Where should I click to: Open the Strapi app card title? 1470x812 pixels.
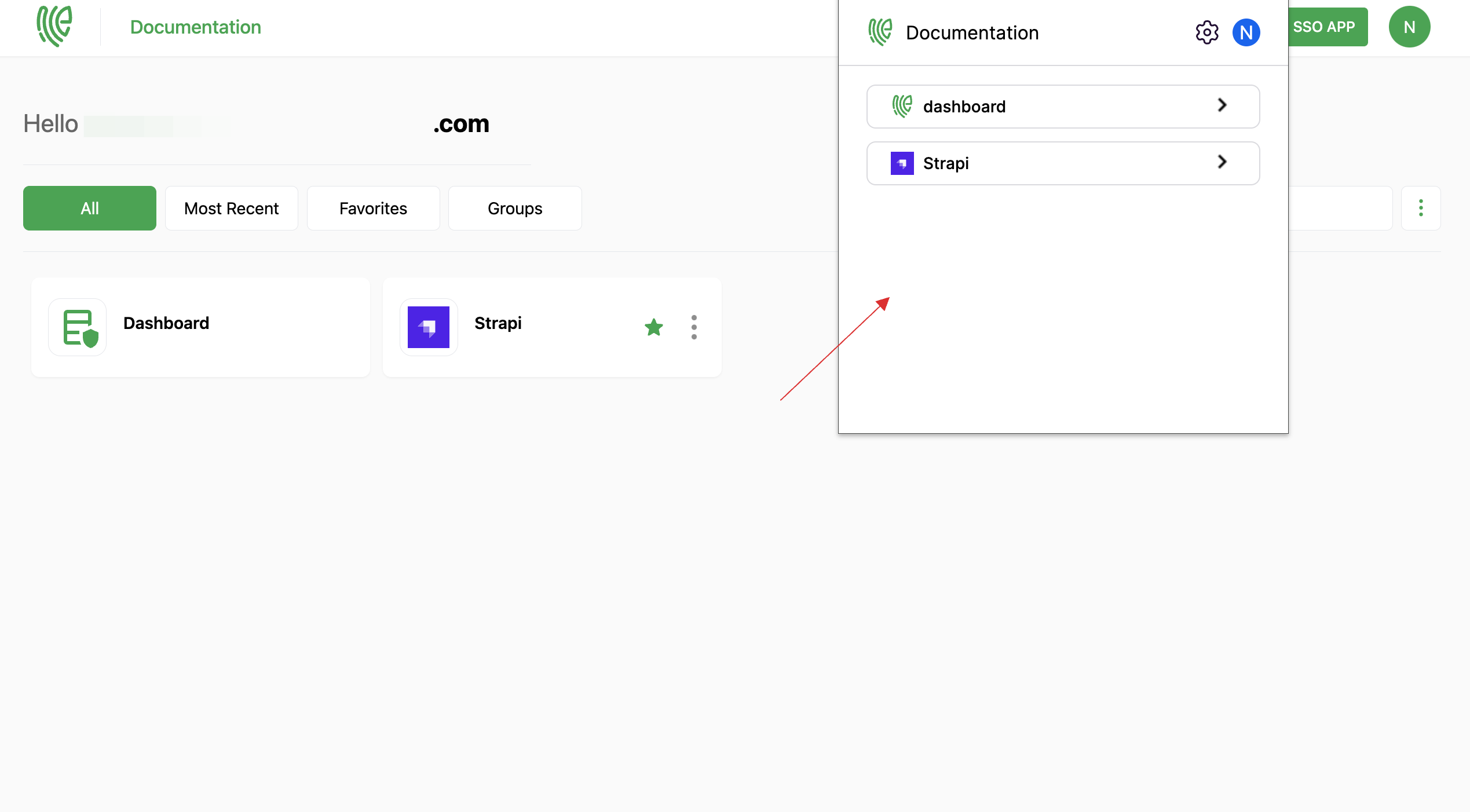(x=498, y=323)
